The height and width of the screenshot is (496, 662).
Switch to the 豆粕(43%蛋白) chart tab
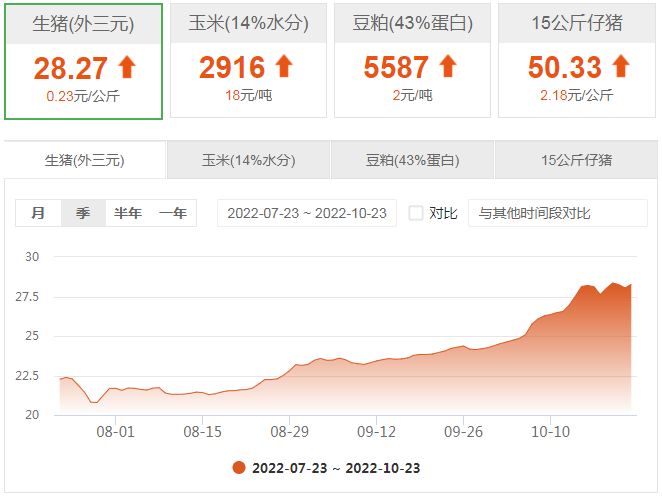point(412,160)
